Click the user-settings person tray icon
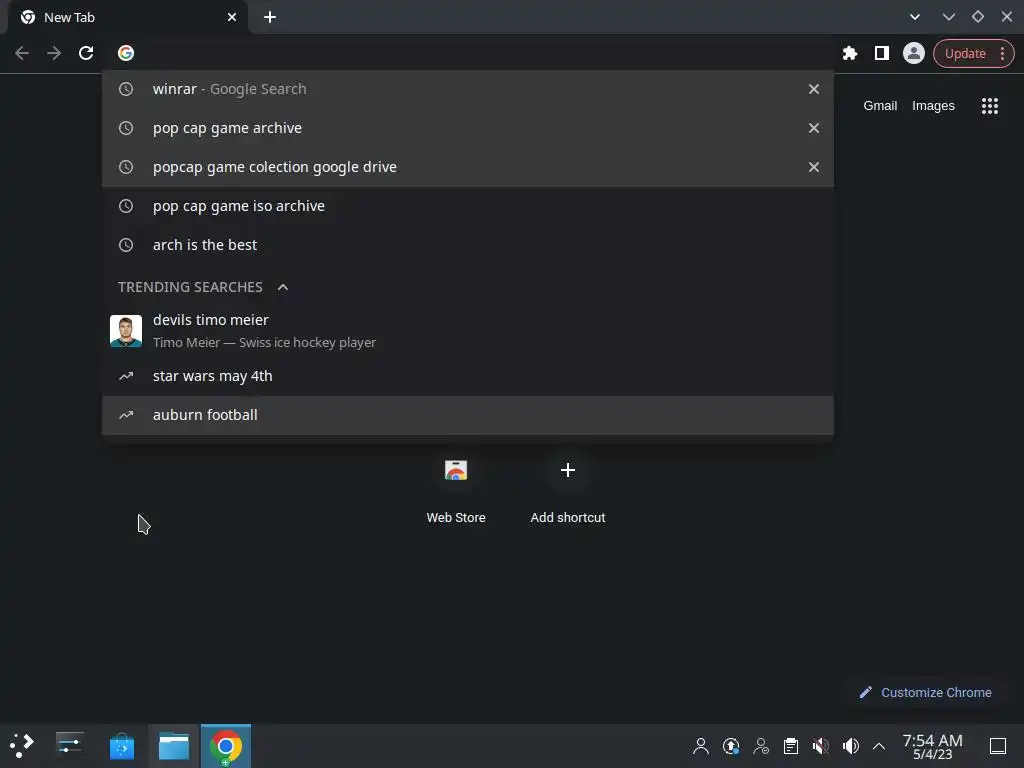 [761, 746]
